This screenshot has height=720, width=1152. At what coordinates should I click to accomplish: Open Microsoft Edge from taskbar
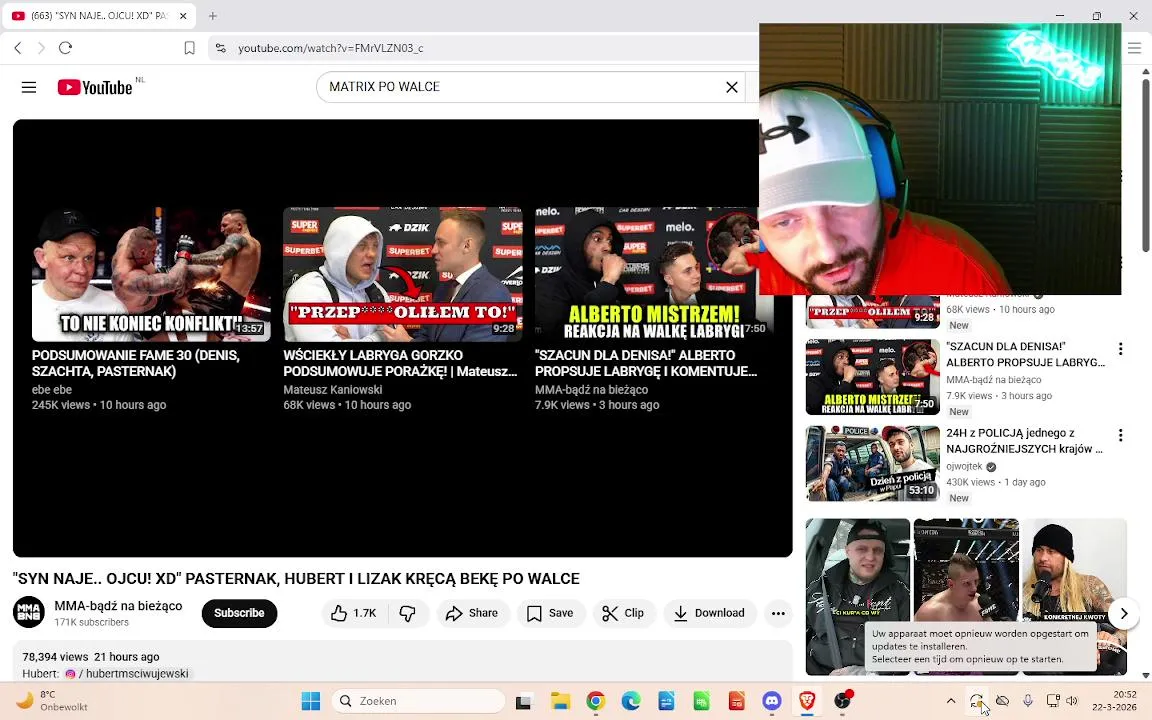click(x=631, y=702)
